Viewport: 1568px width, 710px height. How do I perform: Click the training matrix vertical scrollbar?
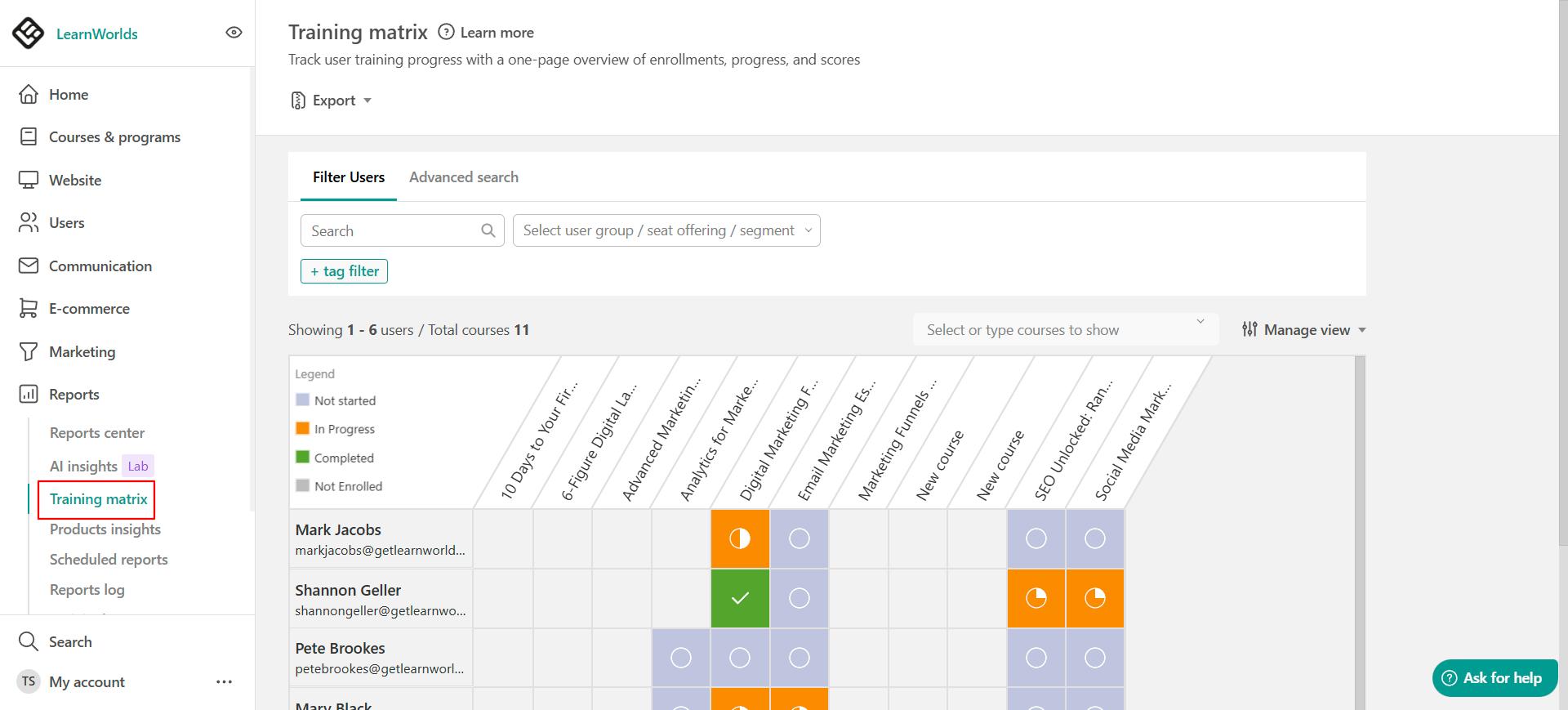tap(1360, 533)
